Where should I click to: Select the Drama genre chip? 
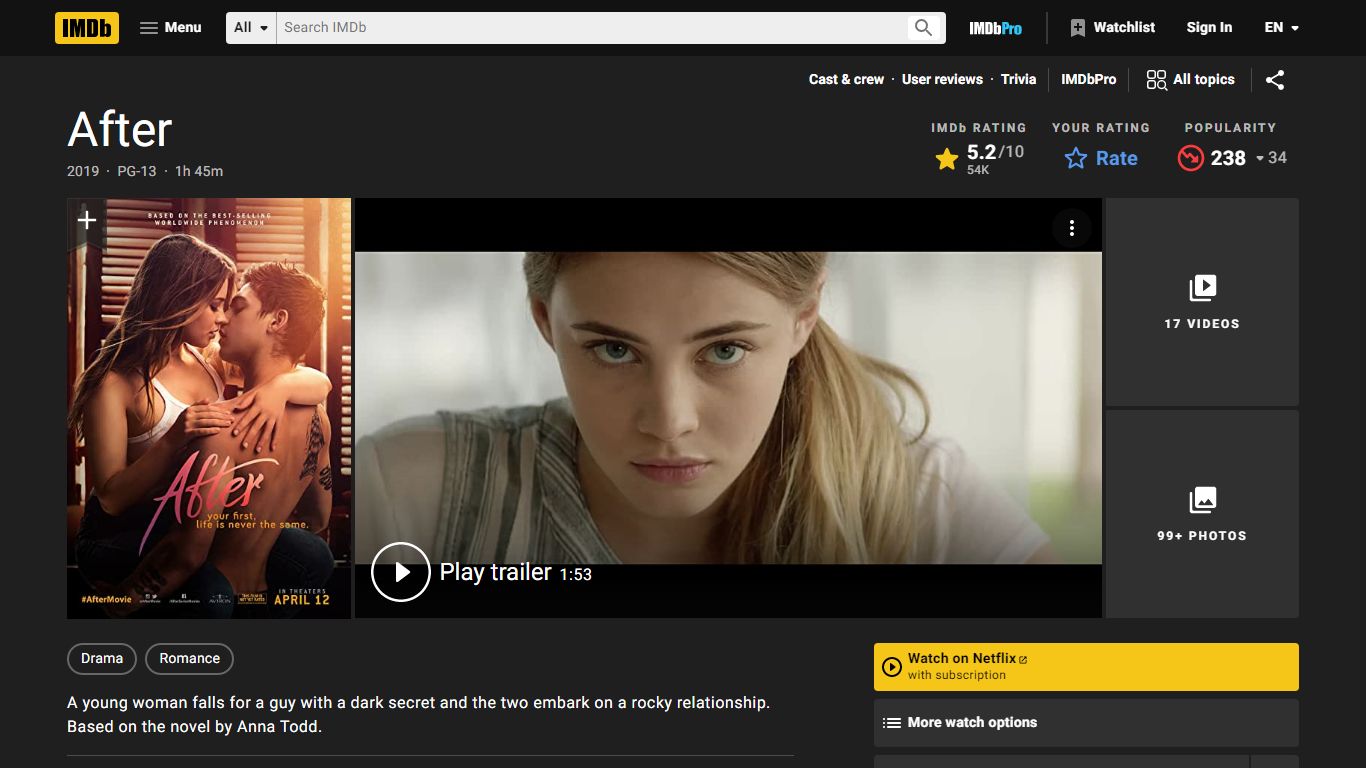102,659
